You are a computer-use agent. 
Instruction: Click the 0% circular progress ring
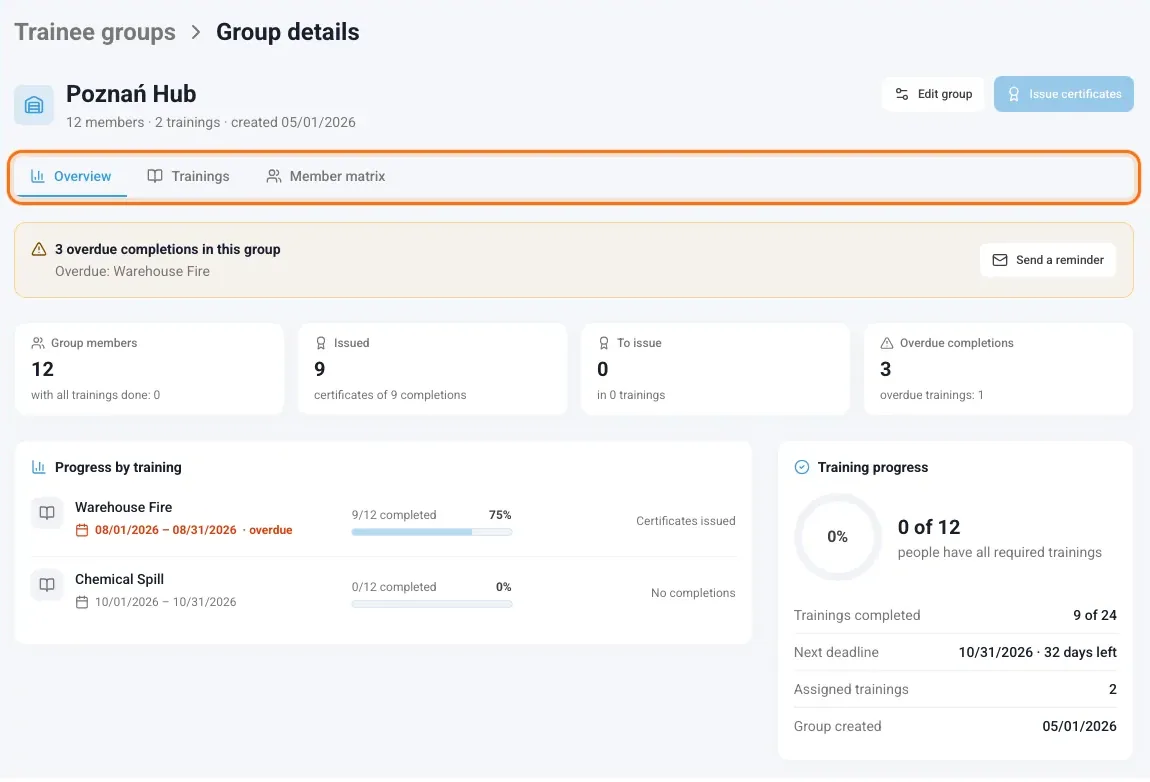coord(838,536)
